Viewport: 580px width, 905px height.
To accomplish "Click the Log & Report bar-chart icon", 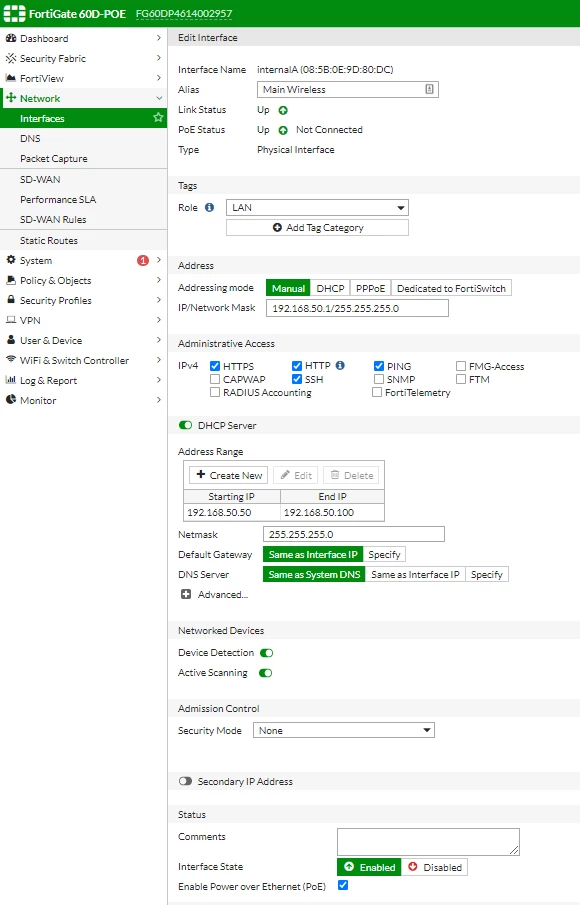I will click(10, 380).
